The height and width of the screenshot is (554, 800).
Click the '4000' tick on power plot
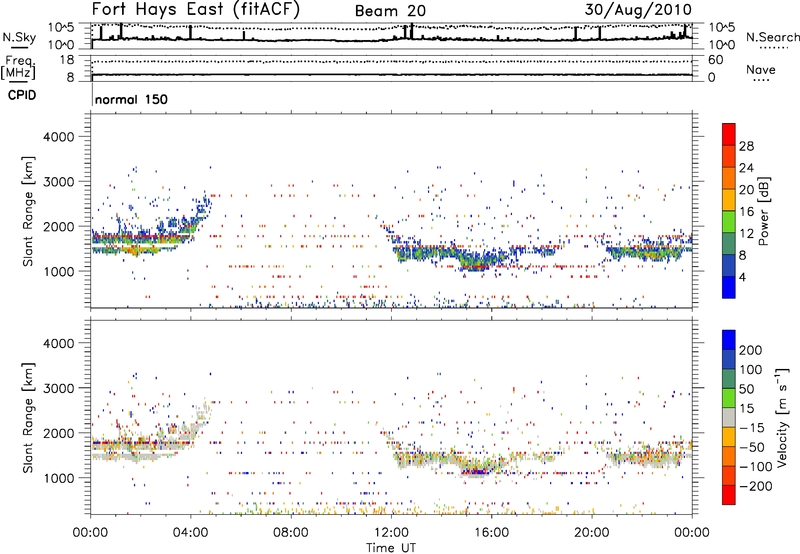tap(58, 137)
